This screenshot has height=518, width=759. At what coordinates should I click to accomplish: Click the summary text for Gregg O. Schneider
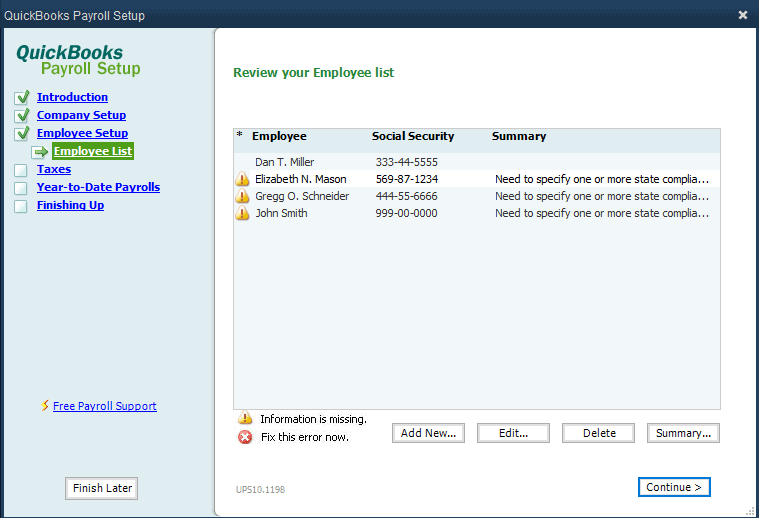point(602,196)
